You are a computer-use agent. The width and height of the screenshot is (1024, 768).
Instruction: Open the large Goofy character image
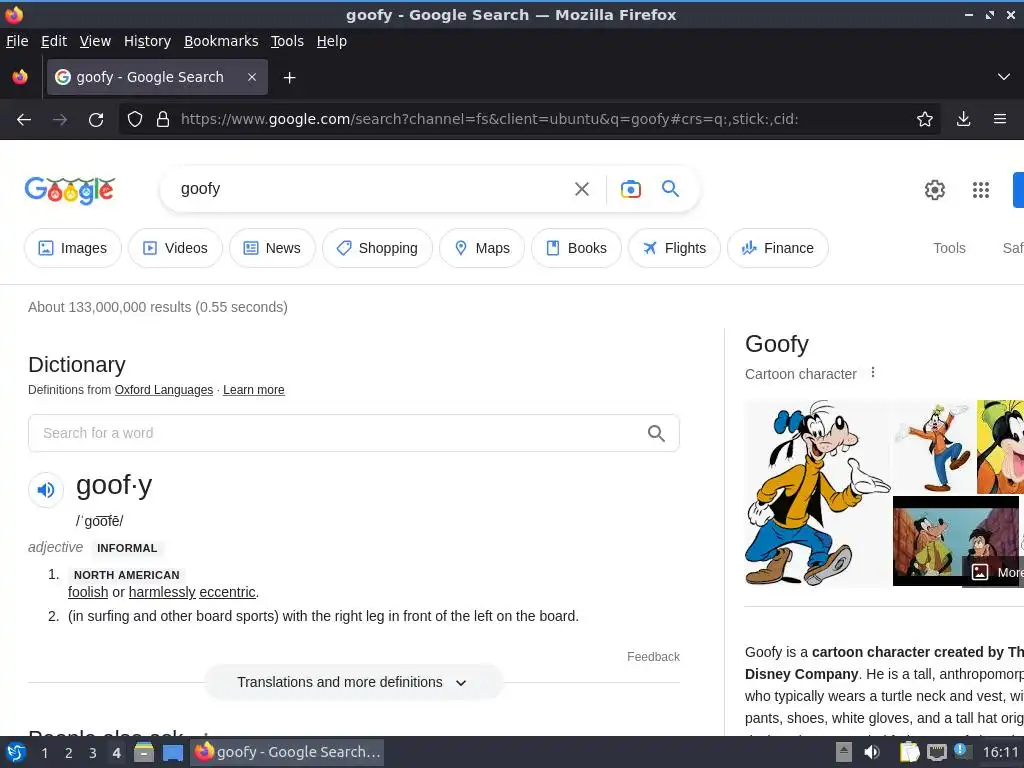(817, 493)
